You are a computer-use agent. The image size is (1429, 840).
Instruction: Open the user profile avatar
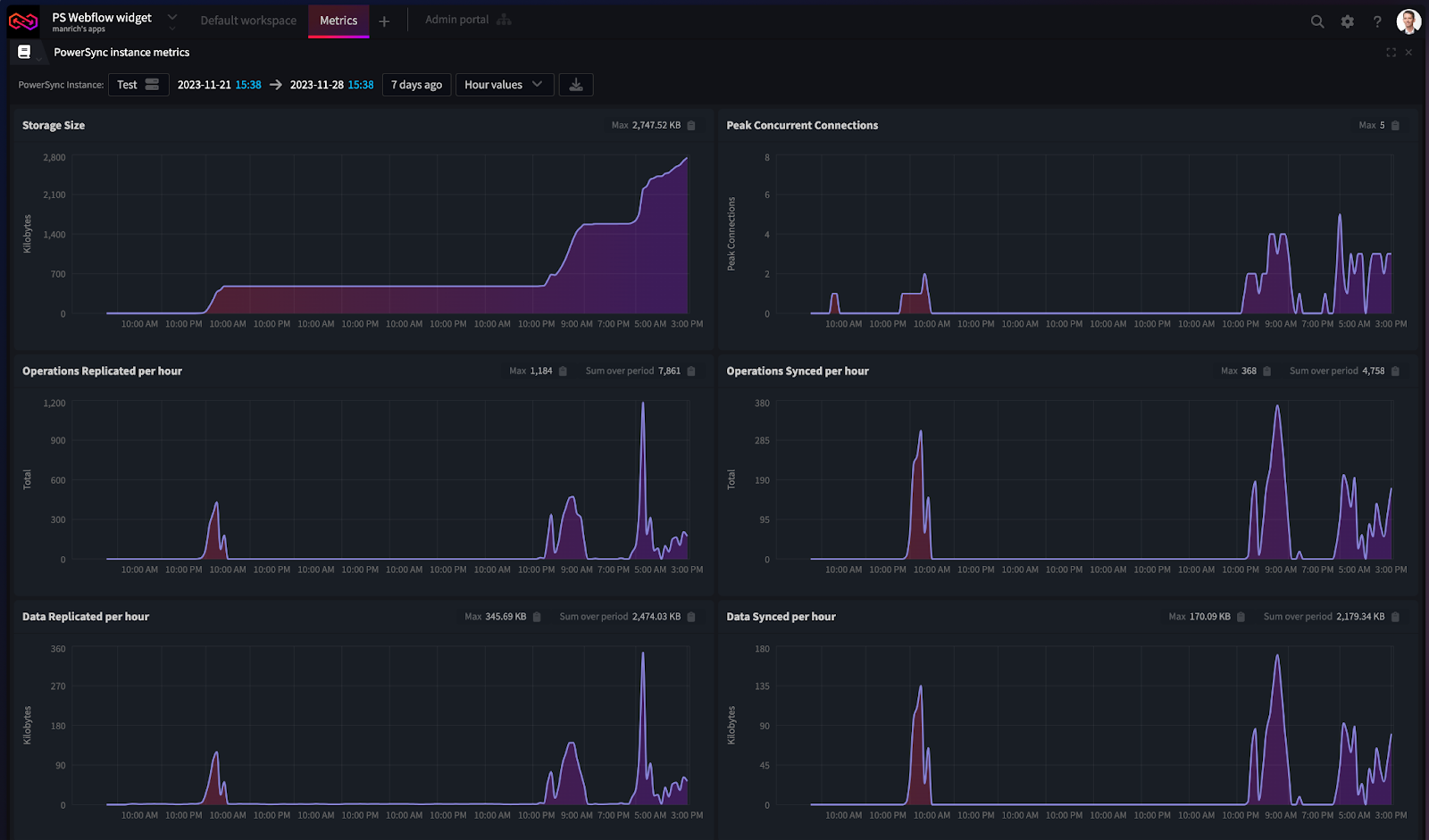(1408, 21)
